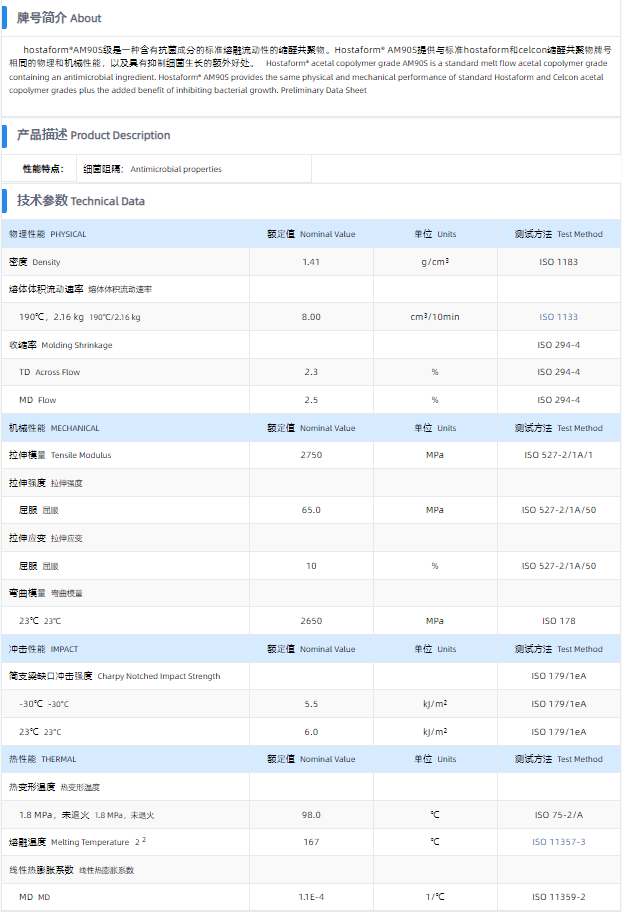Select the 冲击性能 IMPACT table header
622x912 pixels.
50,649
